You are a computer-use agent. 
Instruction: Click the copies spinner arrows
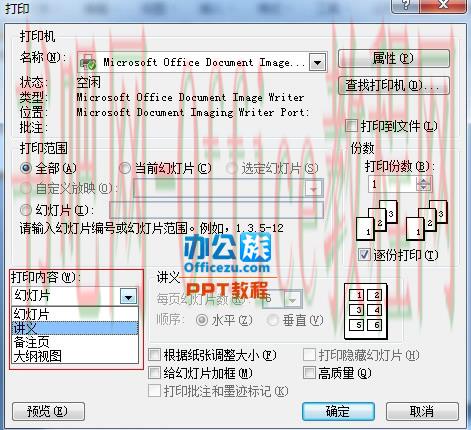click(424, 184)
